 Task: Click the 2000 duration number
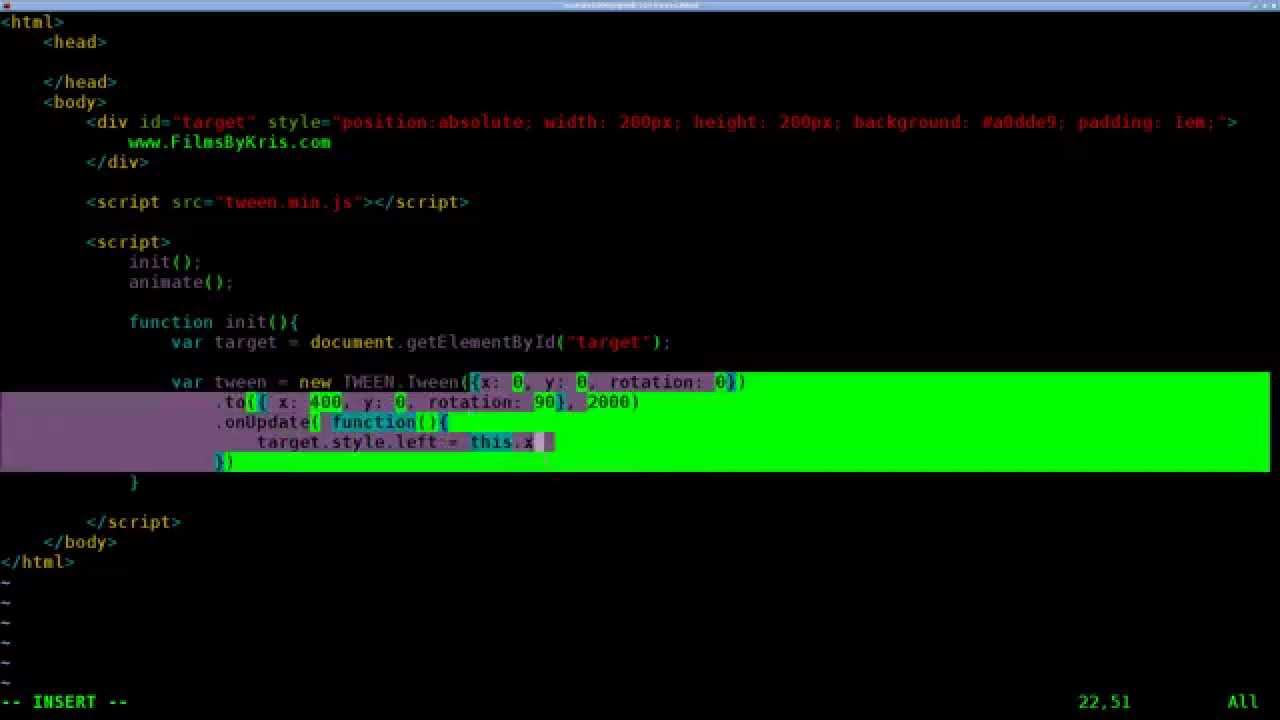(x=608, y=402)
